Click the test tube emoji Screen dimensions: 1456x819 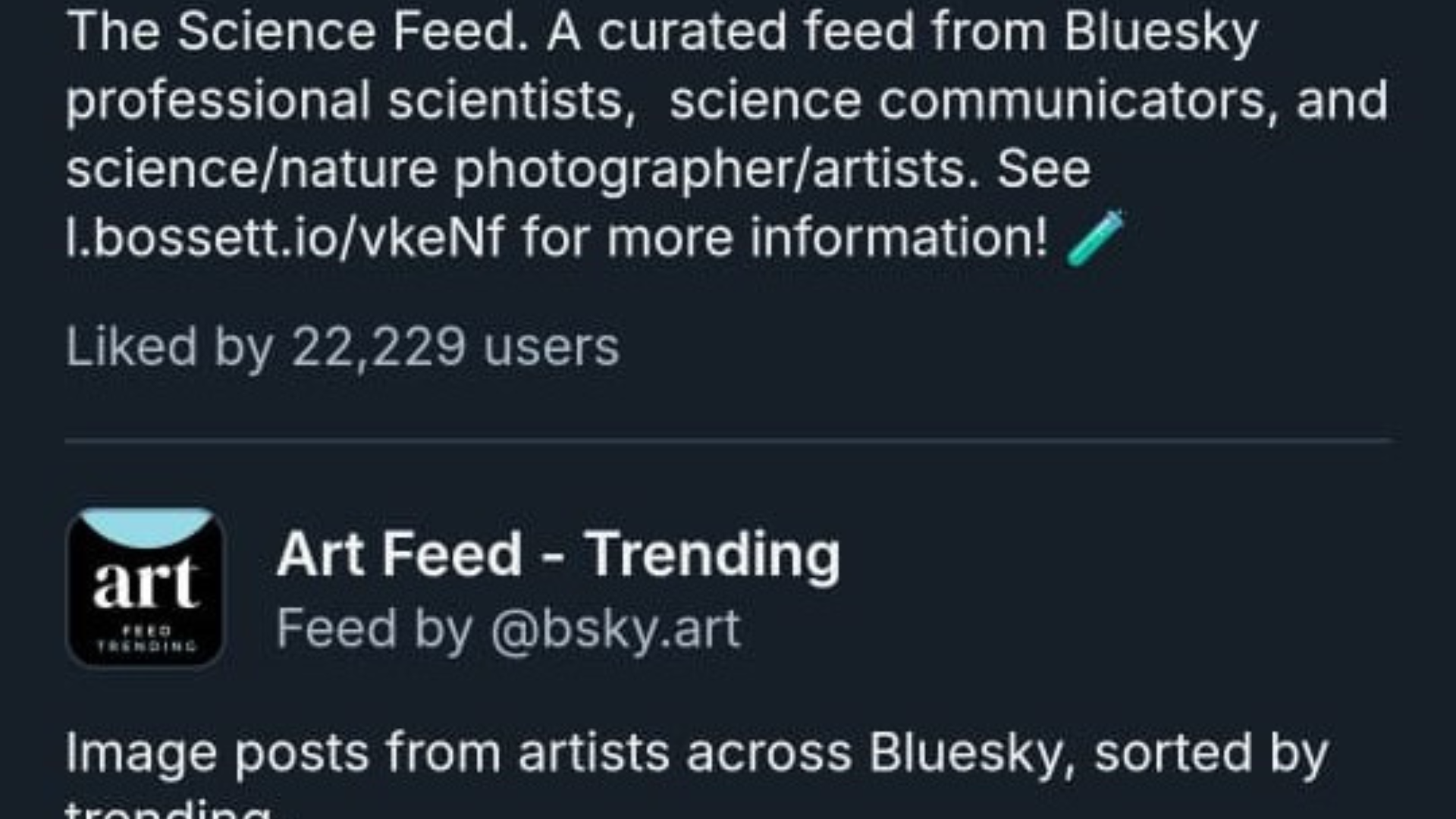[1094, 238]
